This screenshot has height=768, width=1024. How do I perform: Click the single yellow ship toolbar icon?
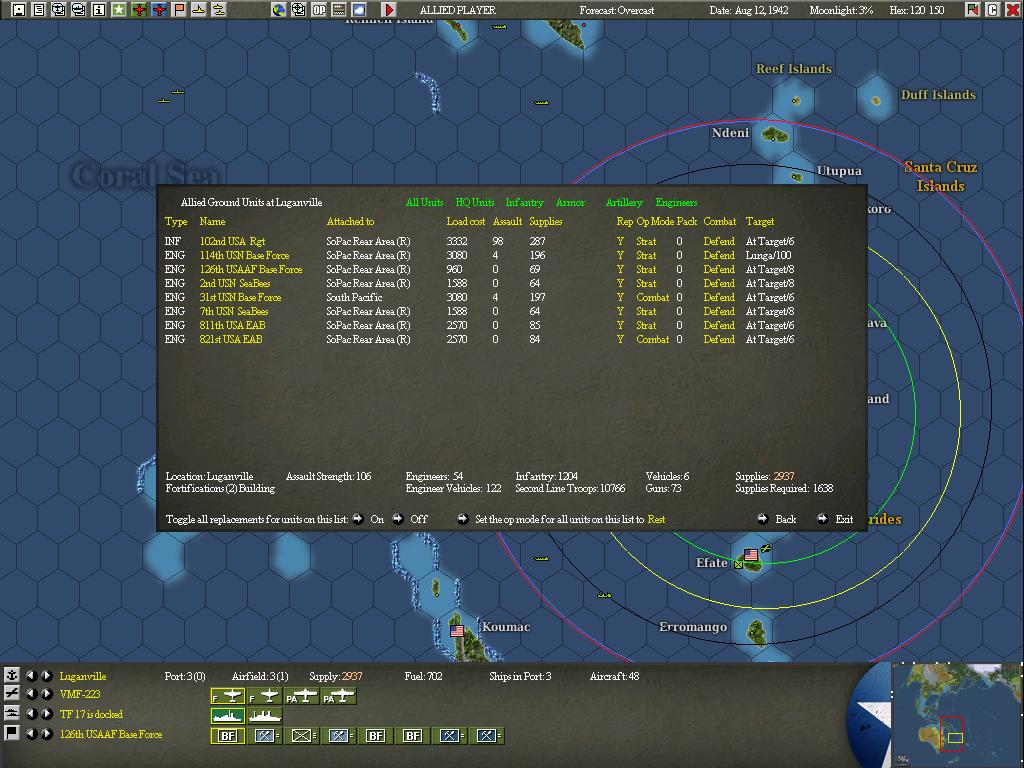199,9
